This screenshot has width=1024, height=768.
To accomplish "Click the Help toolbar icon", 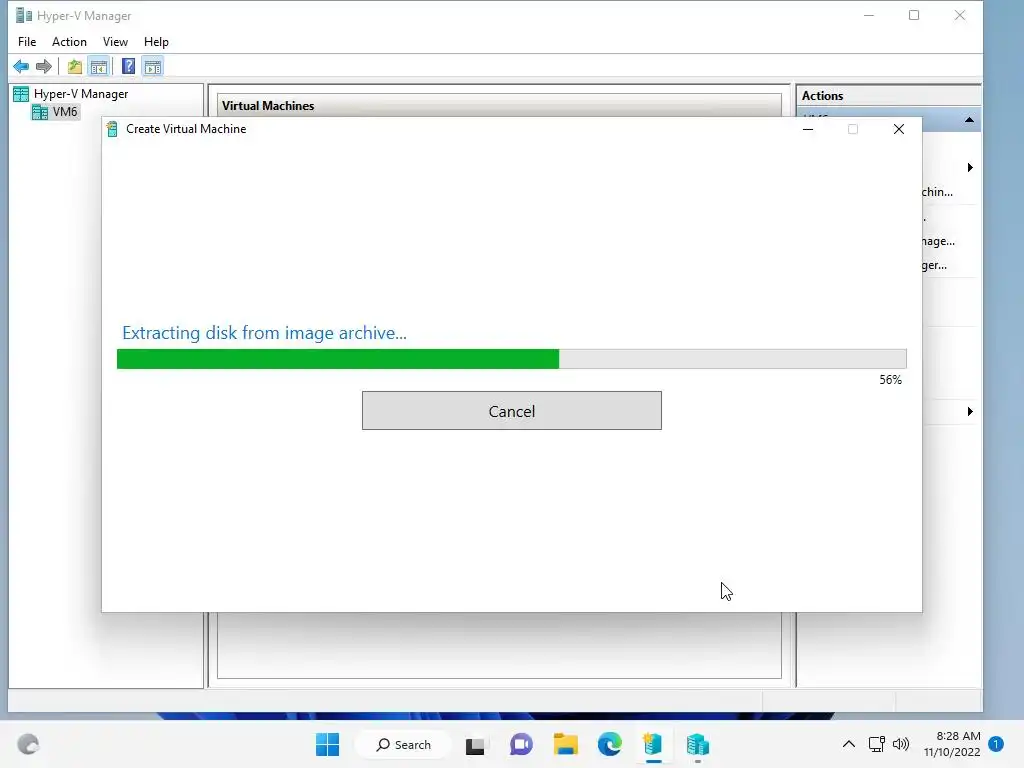I will pos(129,66).
